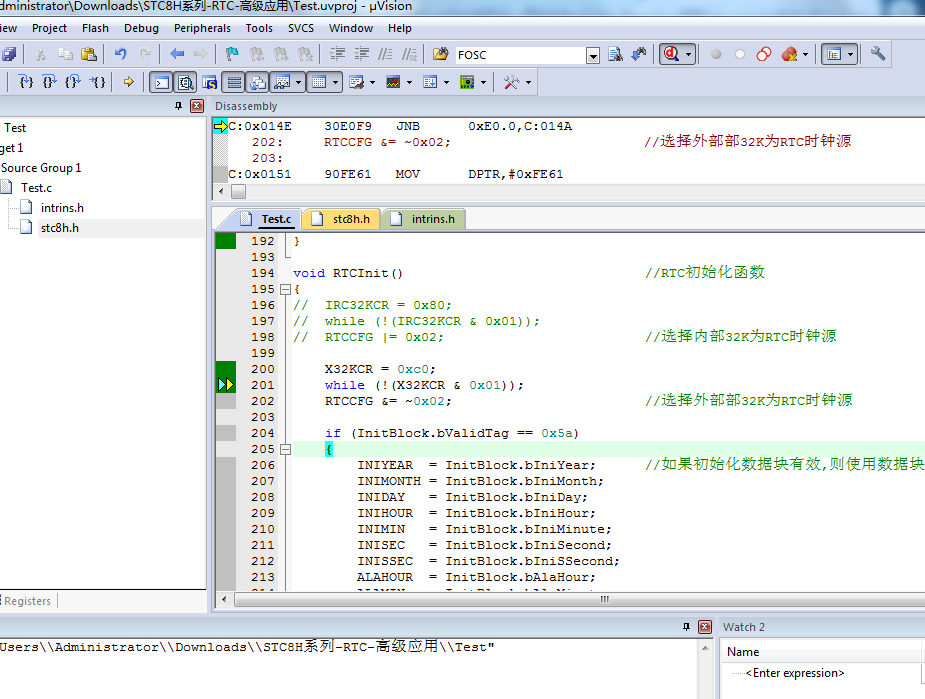Viewport: 925px width, 699px height.
Task: Pin the Project panel
Action: pyautogui.click(x=178, y=106)
